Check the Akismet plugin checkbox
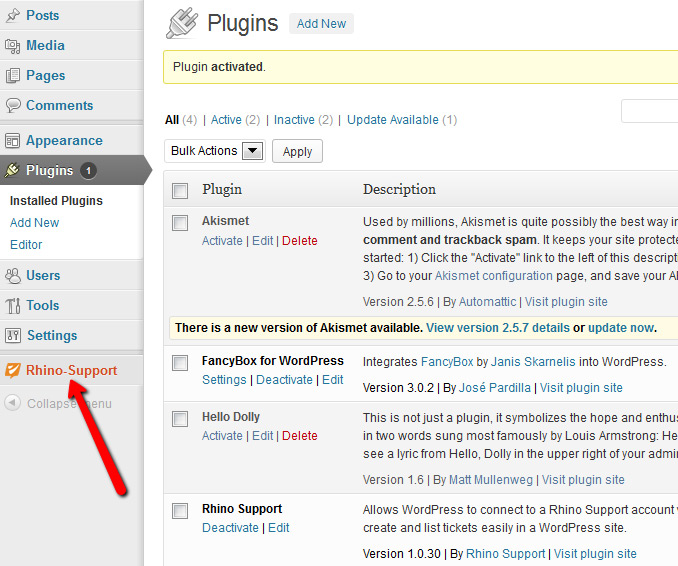Image resolution: width=678 pixels, height=566 pixels. [180, 223]
